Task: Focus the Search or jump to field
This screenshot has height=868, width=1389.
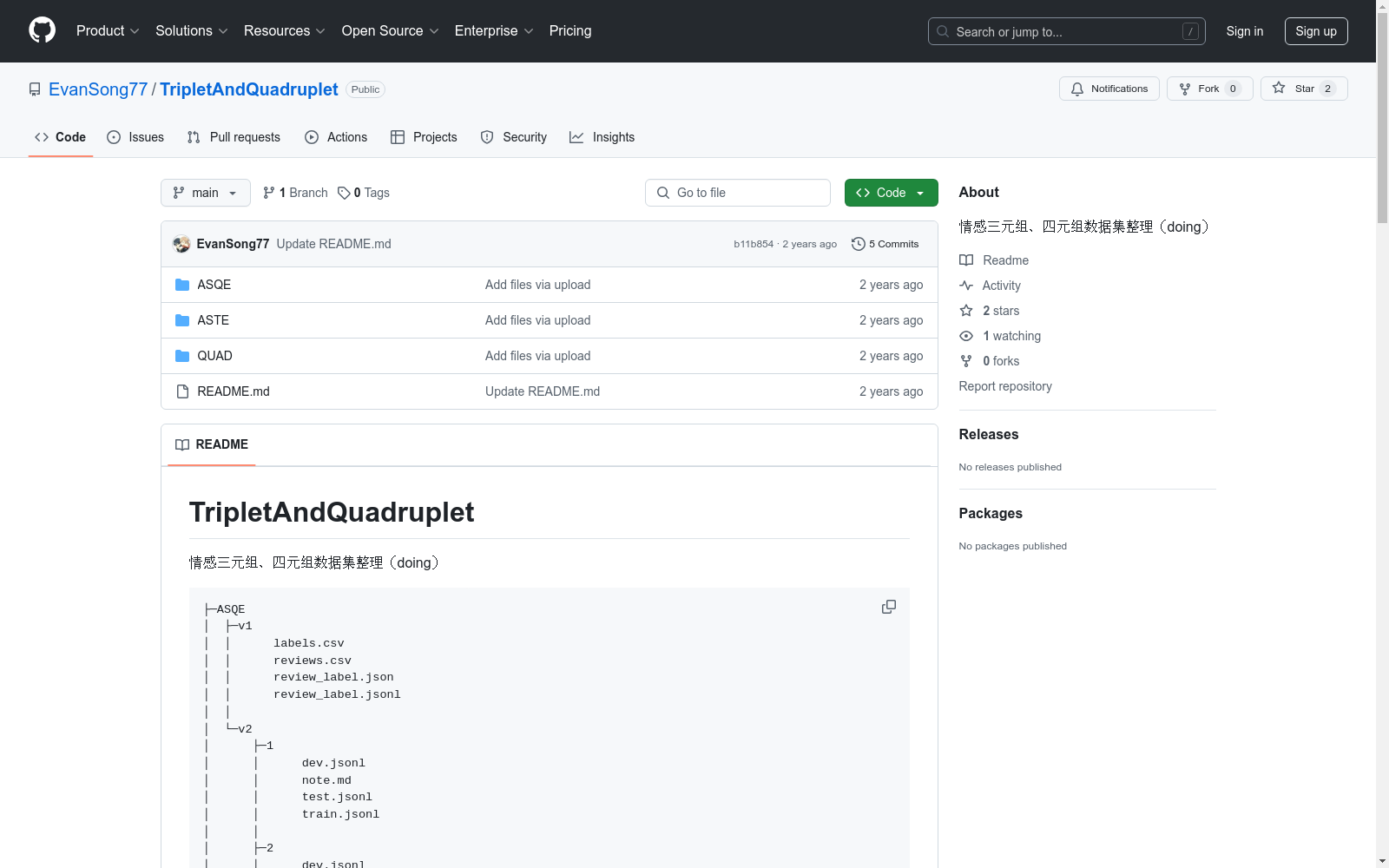Action: click(x=1067, y=31)
